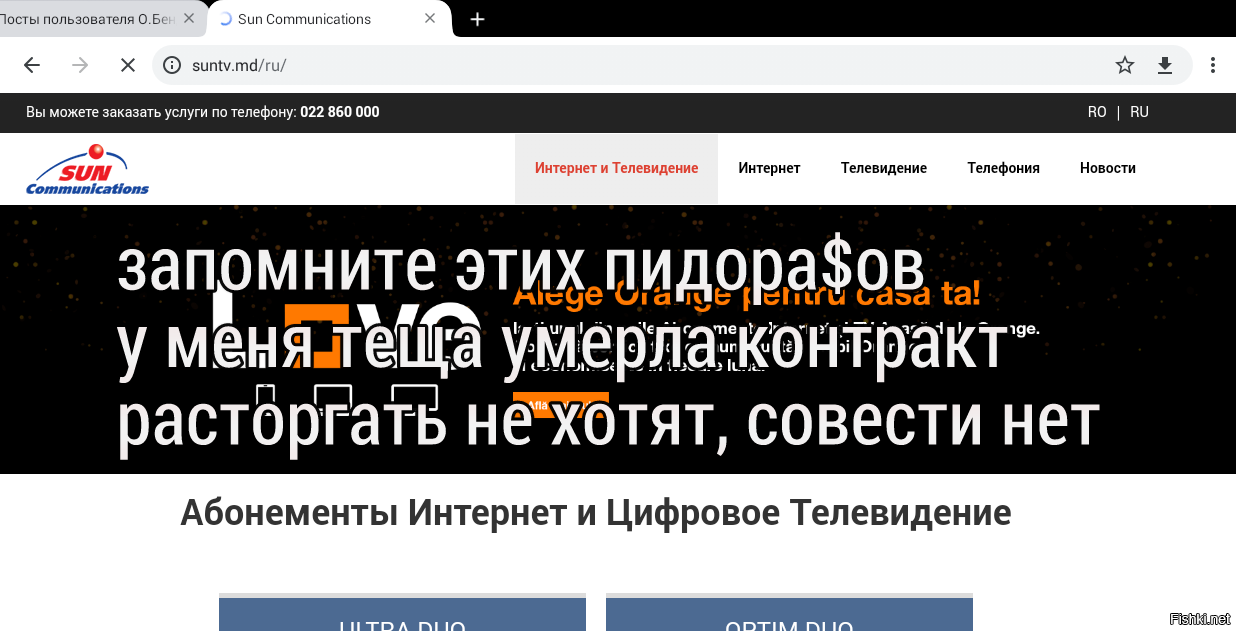Open the downloads icon in toolbar

click(1164, 65)
